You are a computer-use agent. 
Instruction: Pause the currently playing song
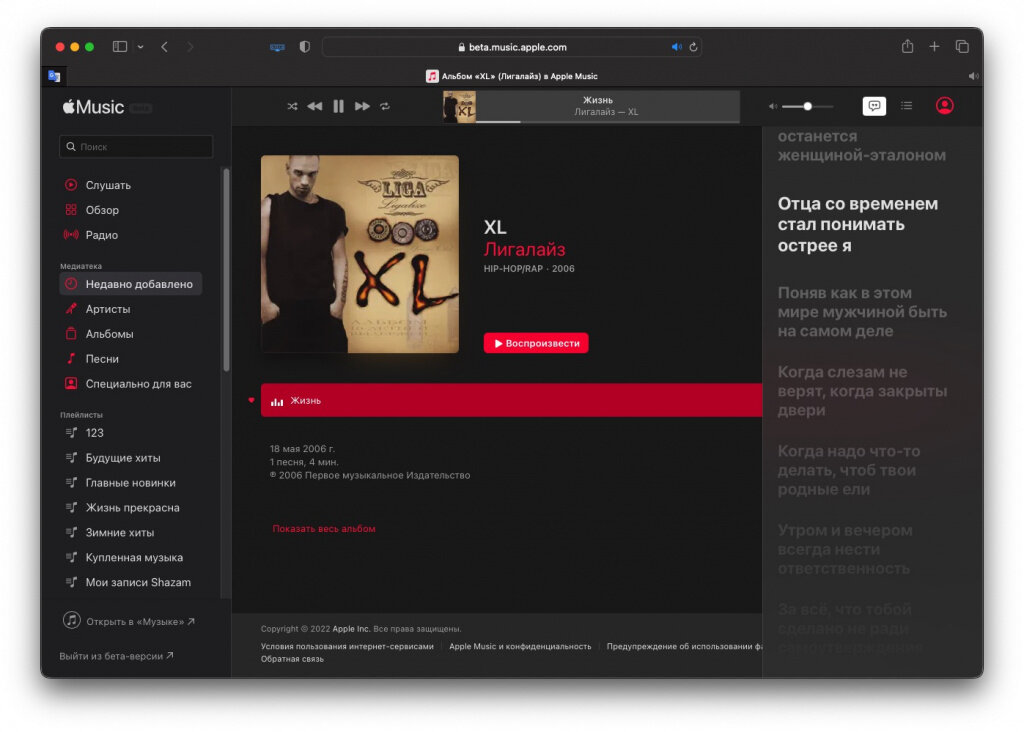pos(338,105)
